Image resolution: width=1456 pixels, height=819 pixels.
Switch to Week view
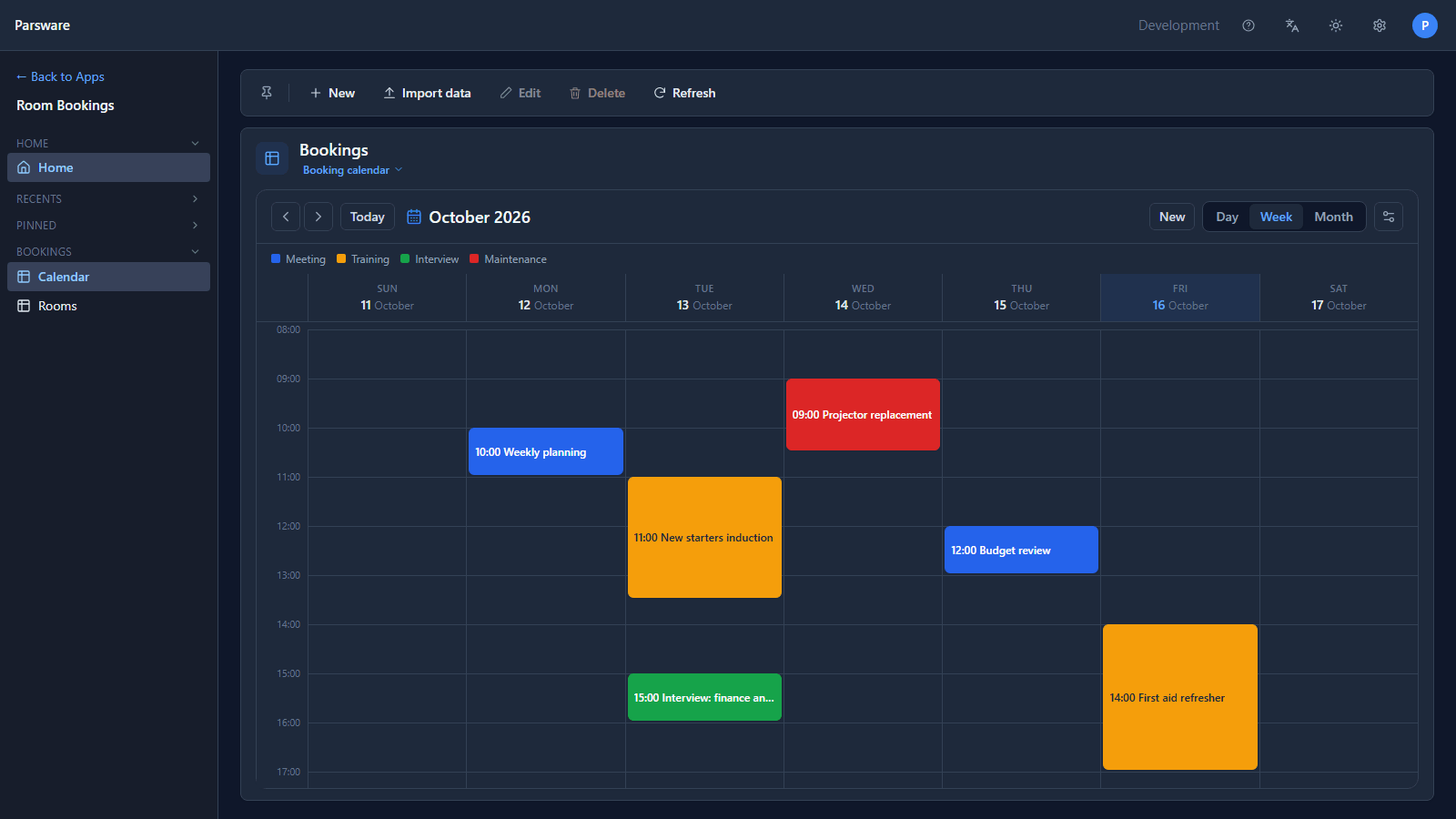coord(1276,217)
